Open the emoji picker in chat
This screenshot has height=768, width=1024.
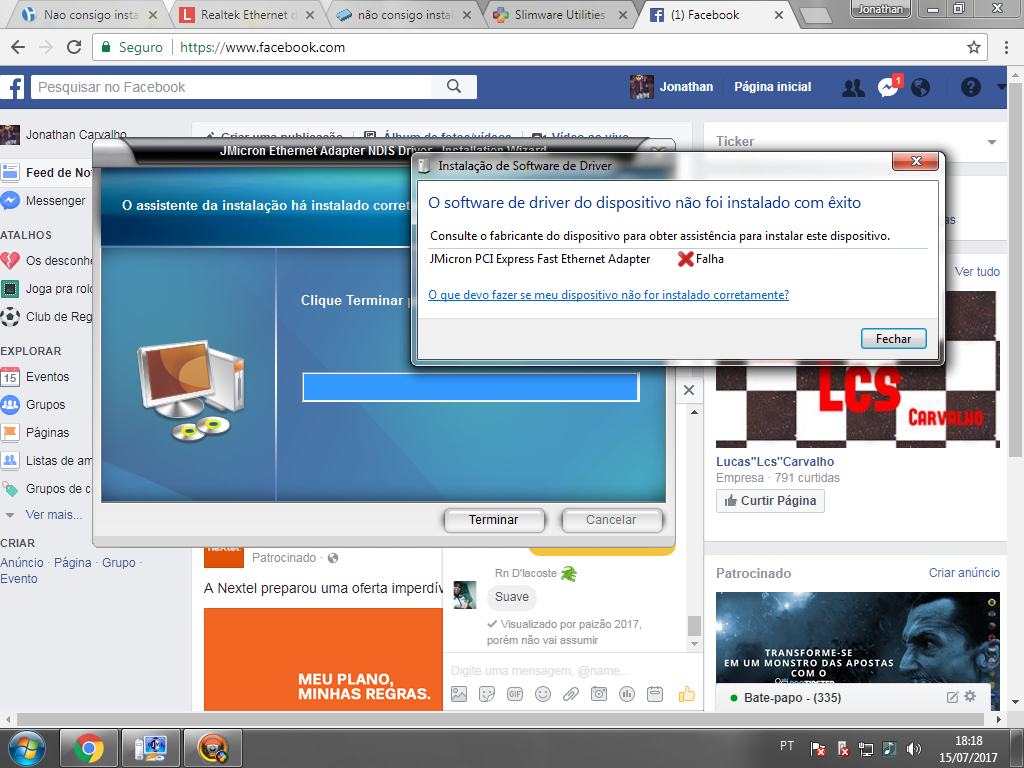pos(543,694)
